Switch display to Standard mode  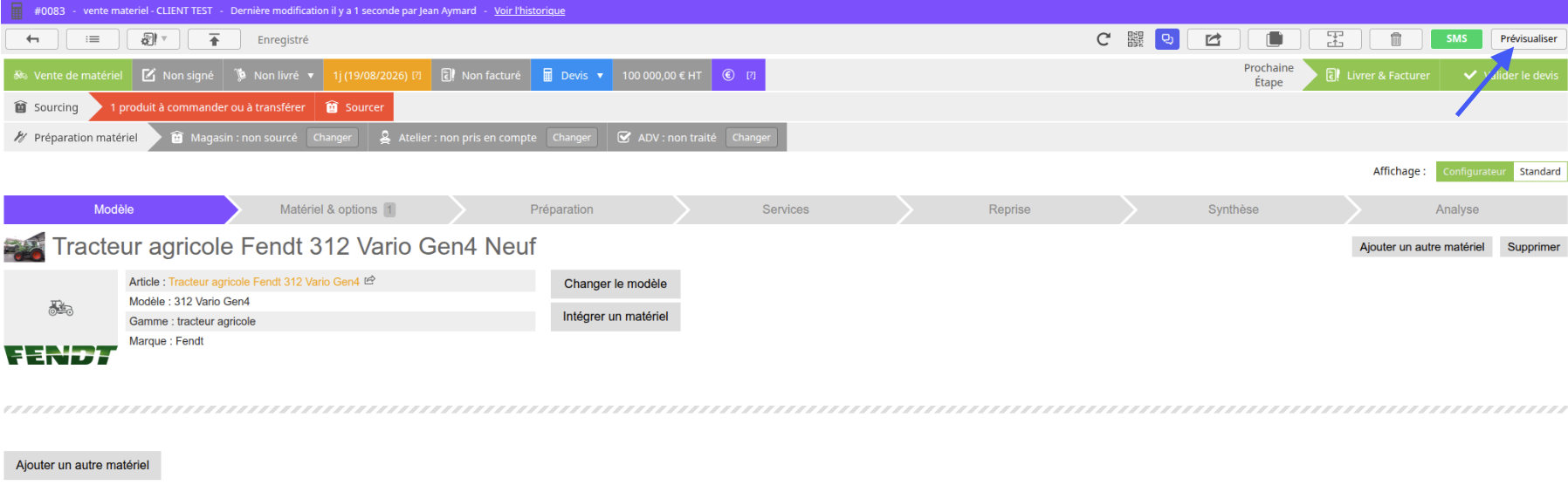(x=1540, y=172)
